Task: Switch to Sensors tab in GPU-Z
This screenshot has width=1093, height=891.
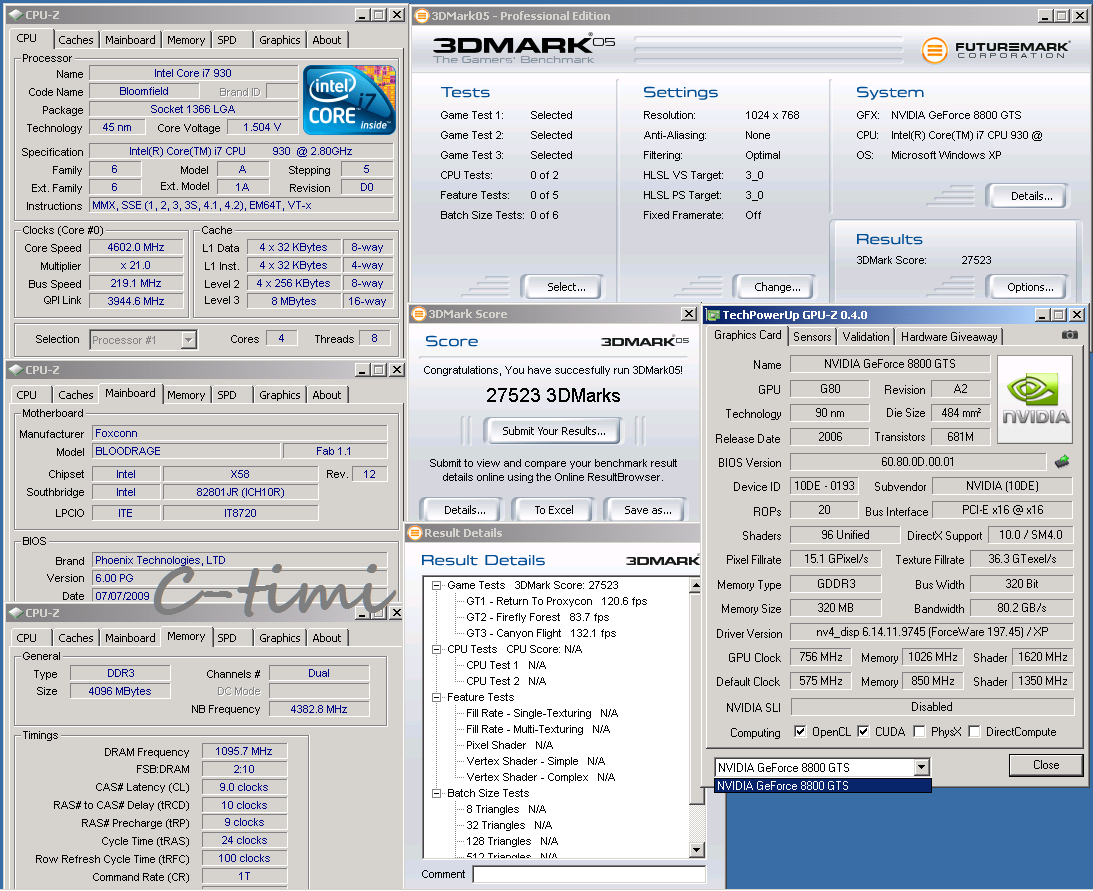Action: [812, 337]
